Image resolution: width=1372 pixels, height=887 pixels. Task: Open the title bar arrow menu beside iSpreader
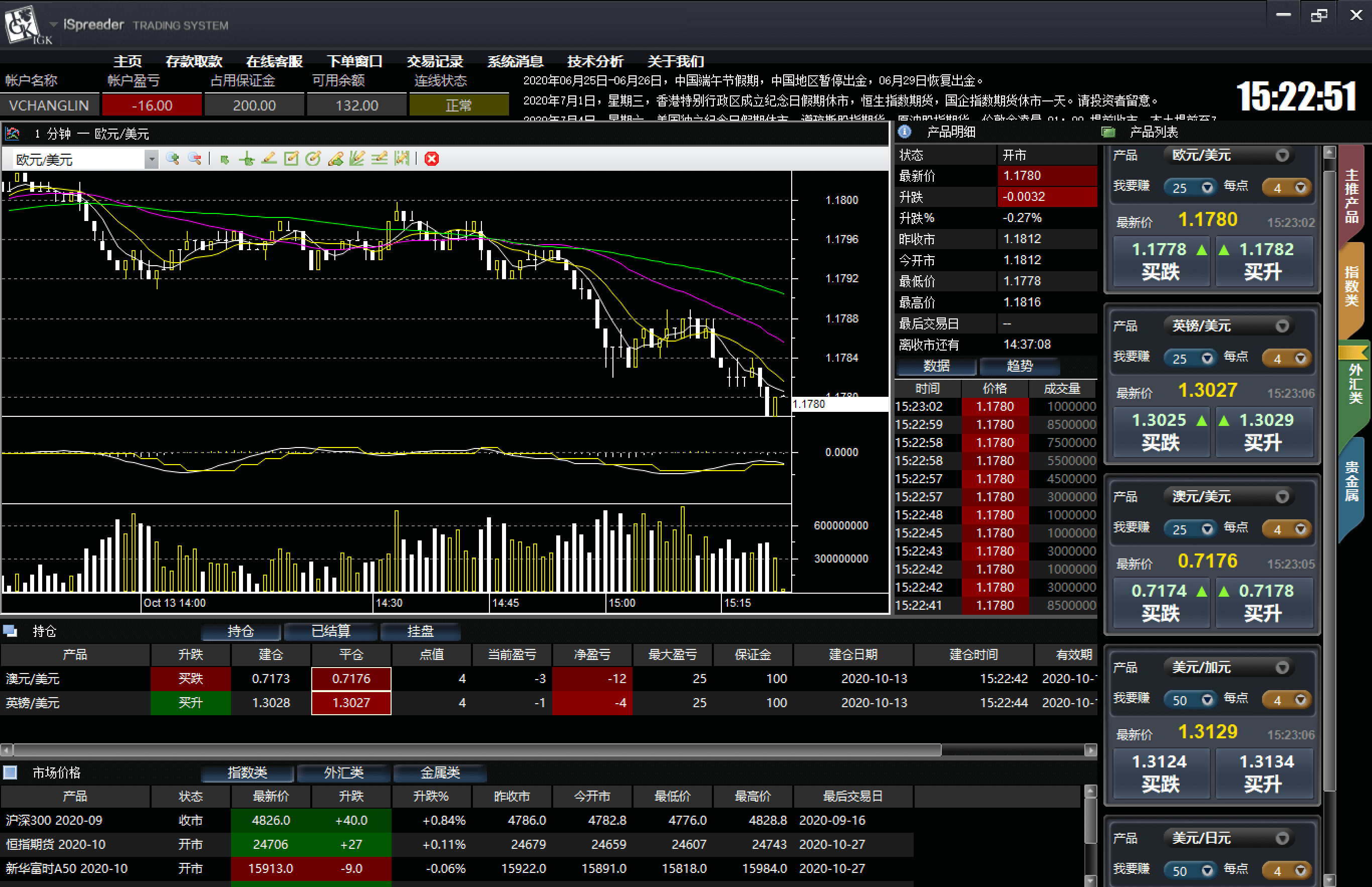(54, 24)
